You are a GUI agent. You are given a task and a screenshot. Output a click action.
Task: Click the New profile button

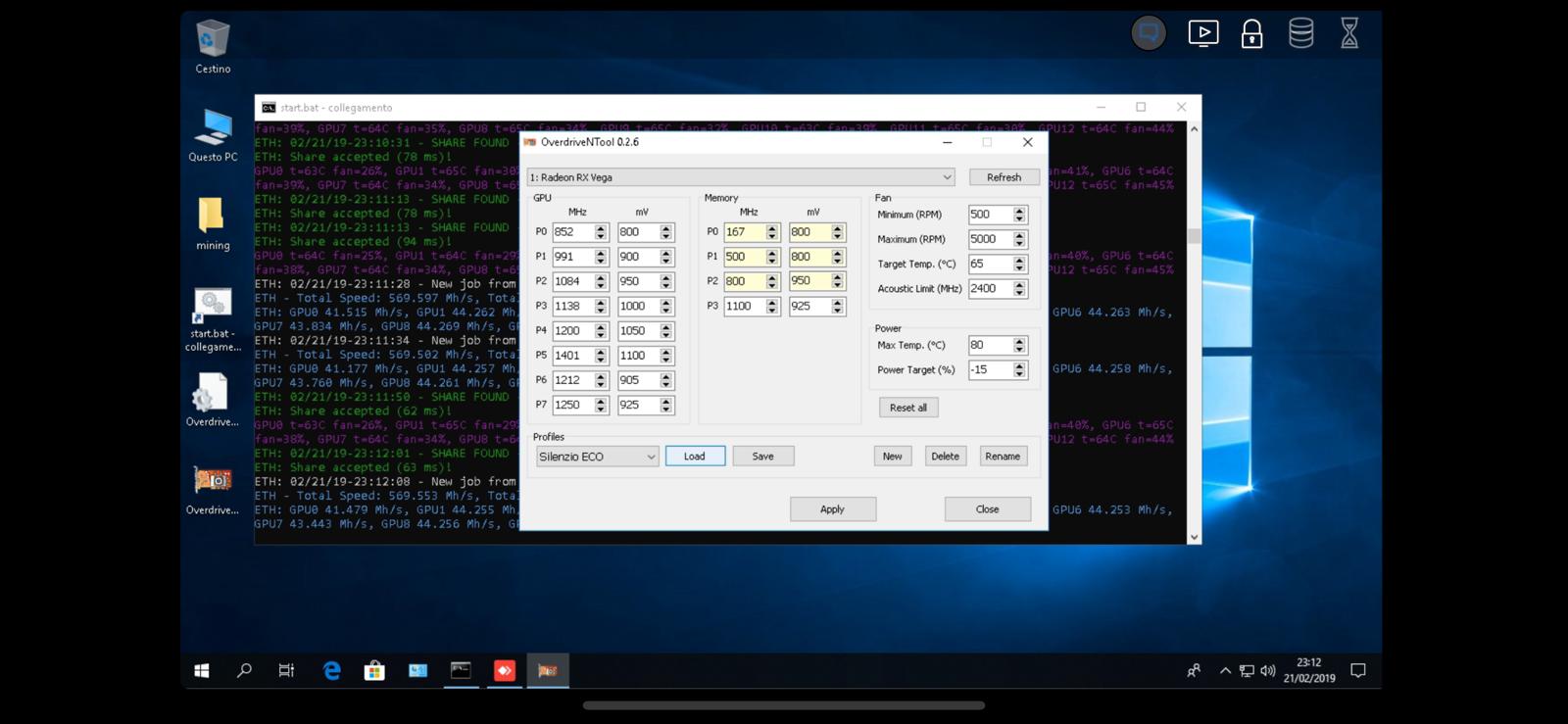tap(892, 457)
